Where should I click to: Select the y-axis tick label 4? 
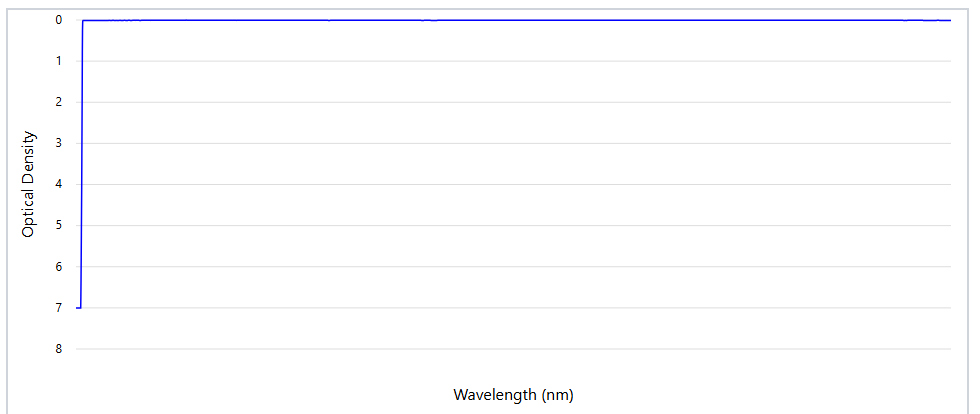pos(59,184)
